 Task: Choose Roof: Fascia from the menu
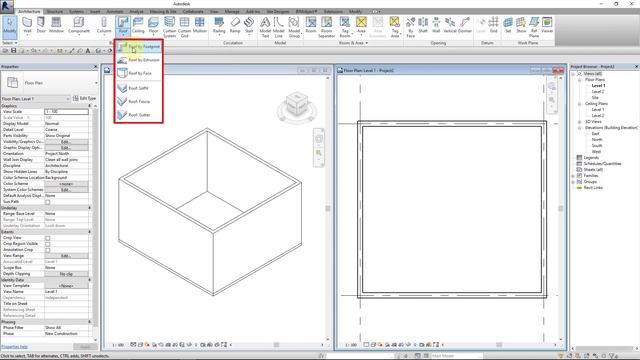click(139, 102)
